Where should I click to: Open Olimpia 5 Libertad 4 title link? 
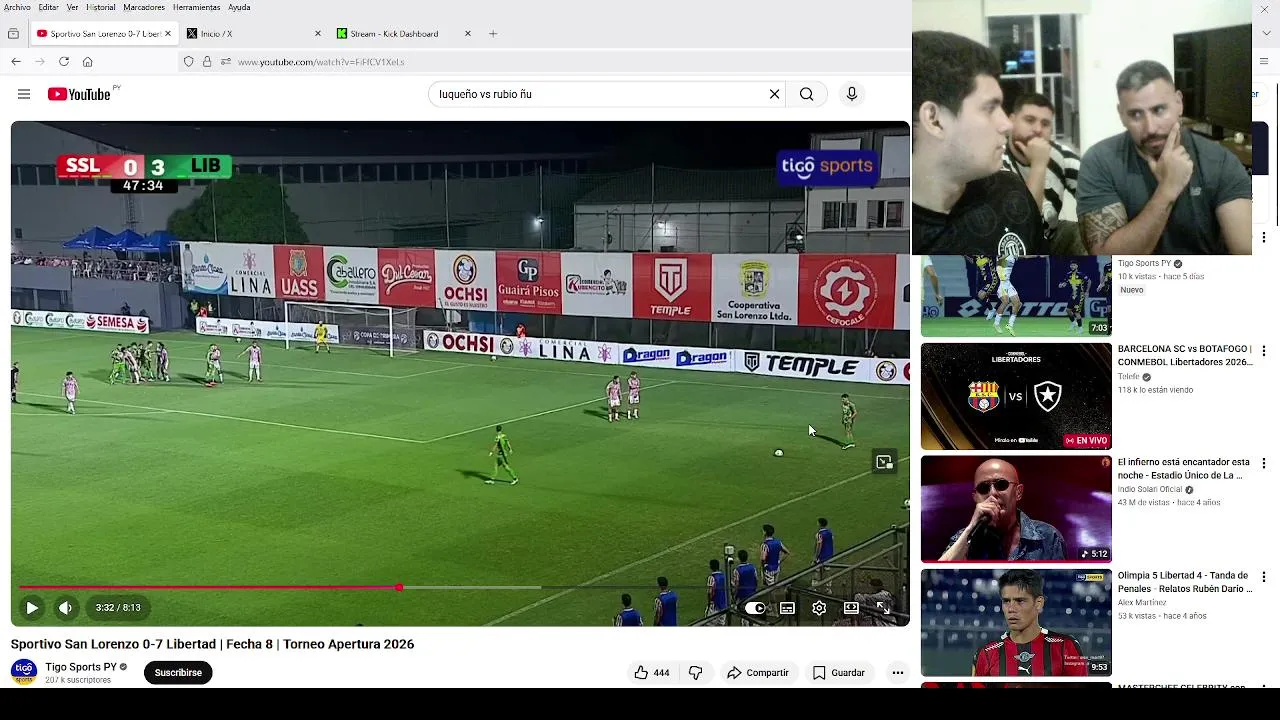(1185, 582)
